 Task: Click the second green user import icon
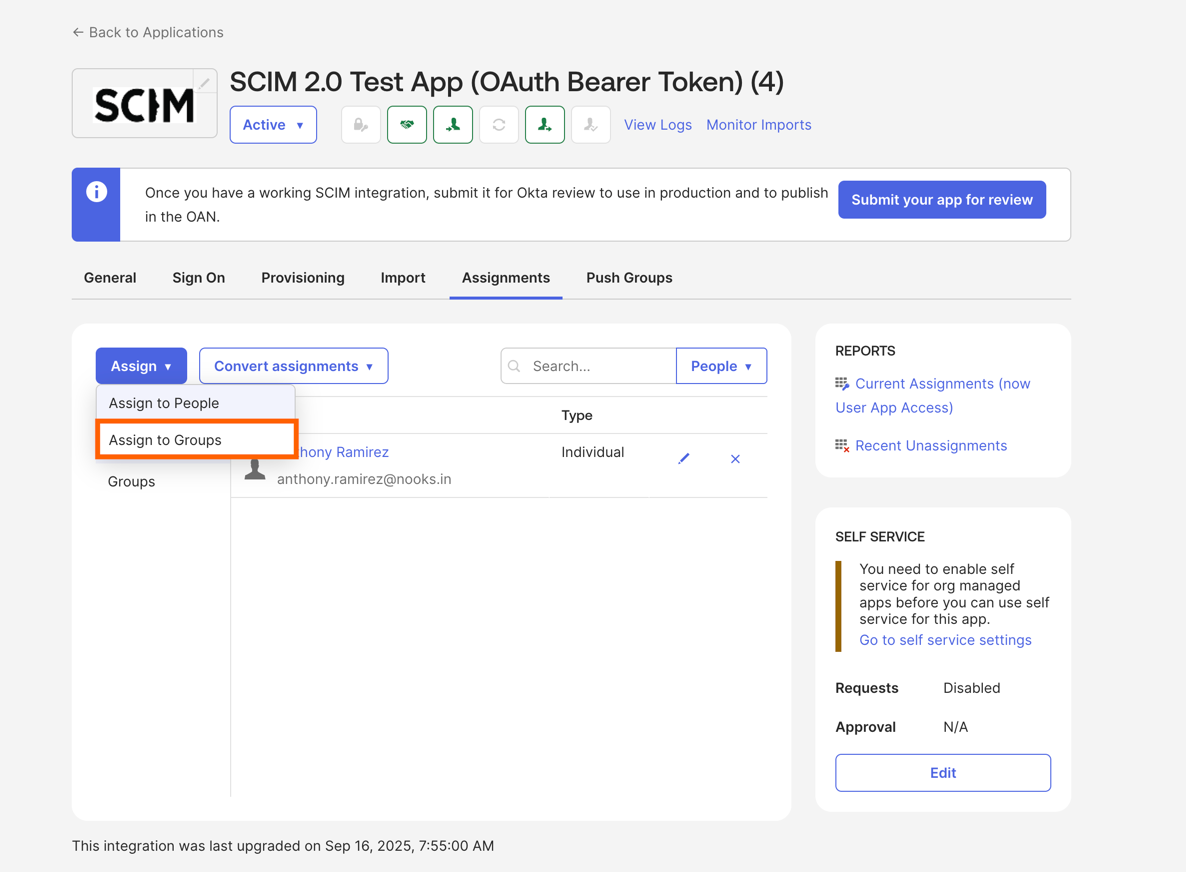tap(545, 125)
